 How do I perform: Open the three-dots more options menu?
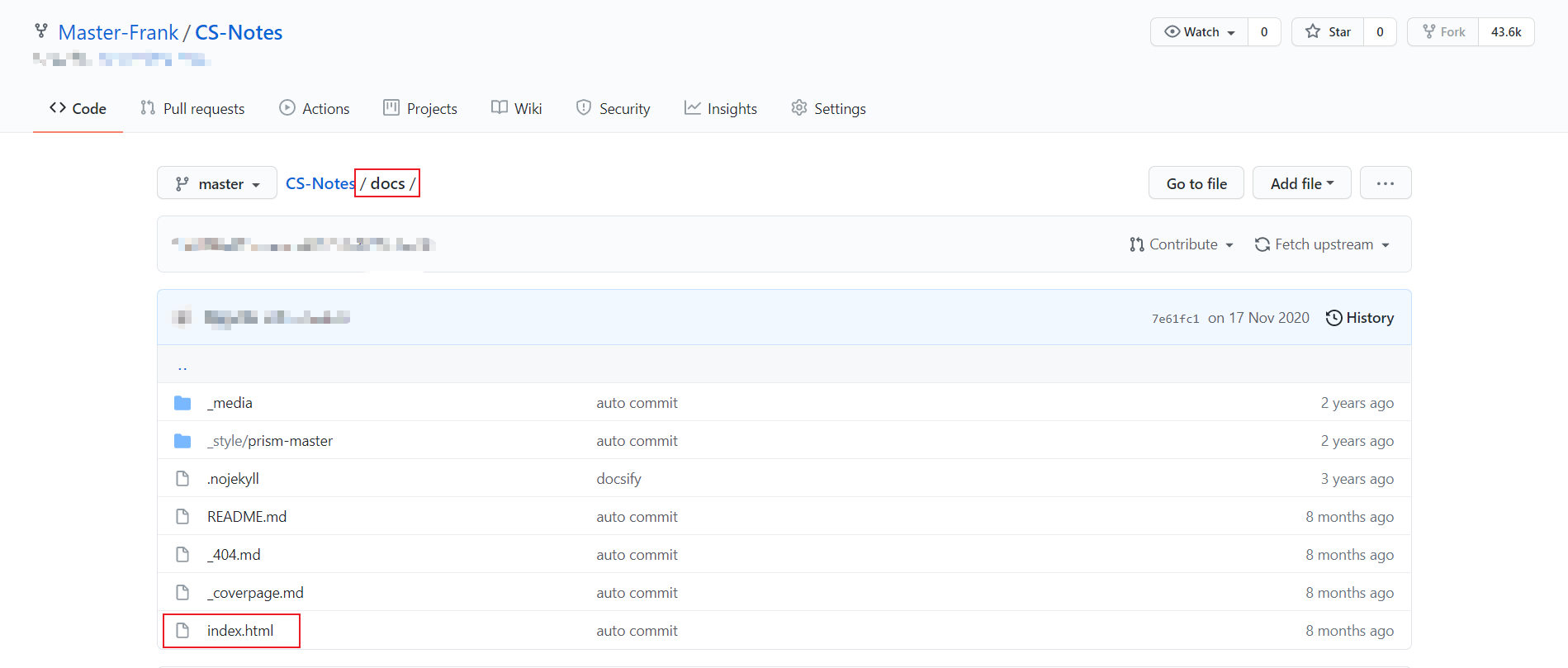point(1386,183)
